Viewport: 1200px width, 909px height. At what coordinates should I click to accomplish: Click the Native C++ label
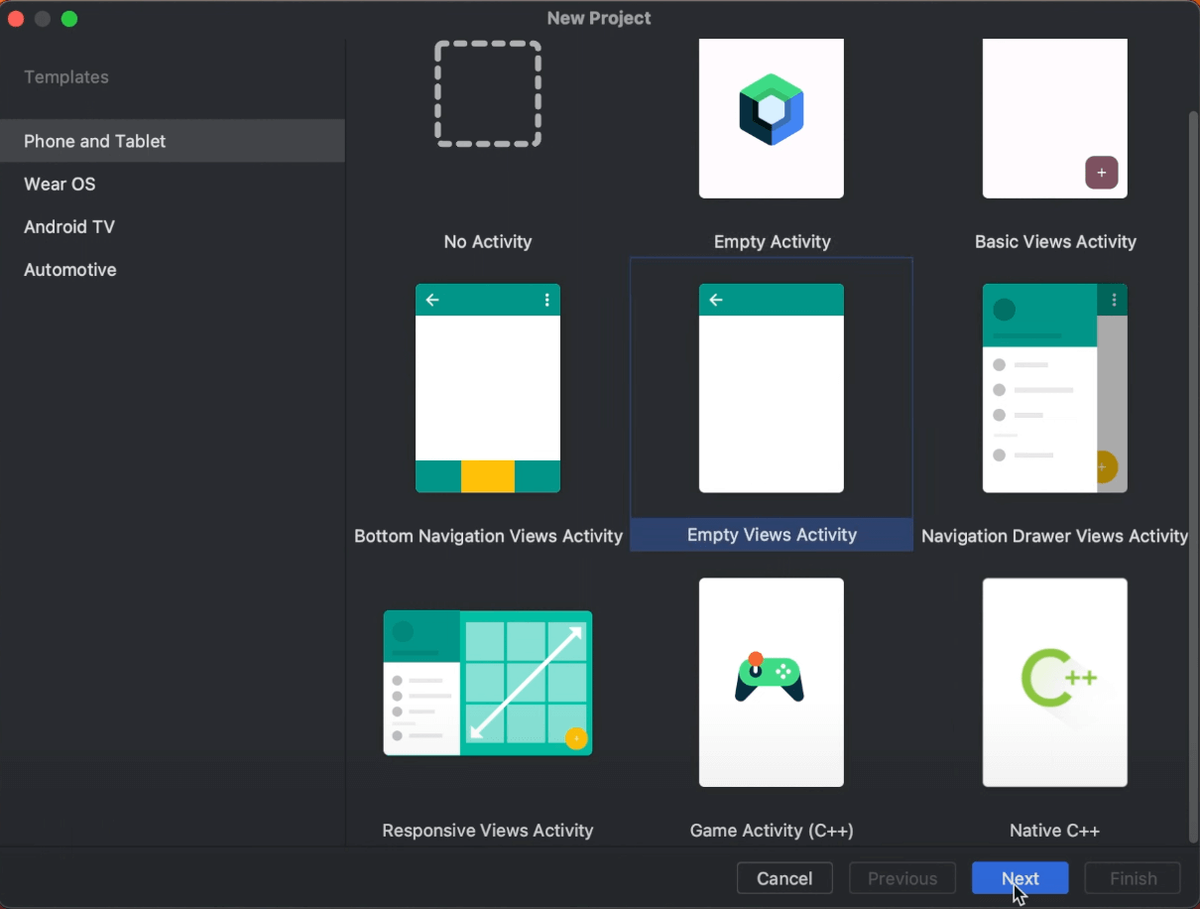[1055, 831]
